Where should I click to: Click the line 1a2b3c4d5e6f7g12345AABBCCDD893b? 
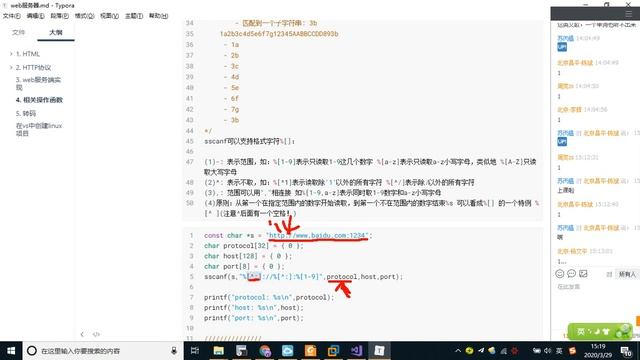tap(279, 34)
